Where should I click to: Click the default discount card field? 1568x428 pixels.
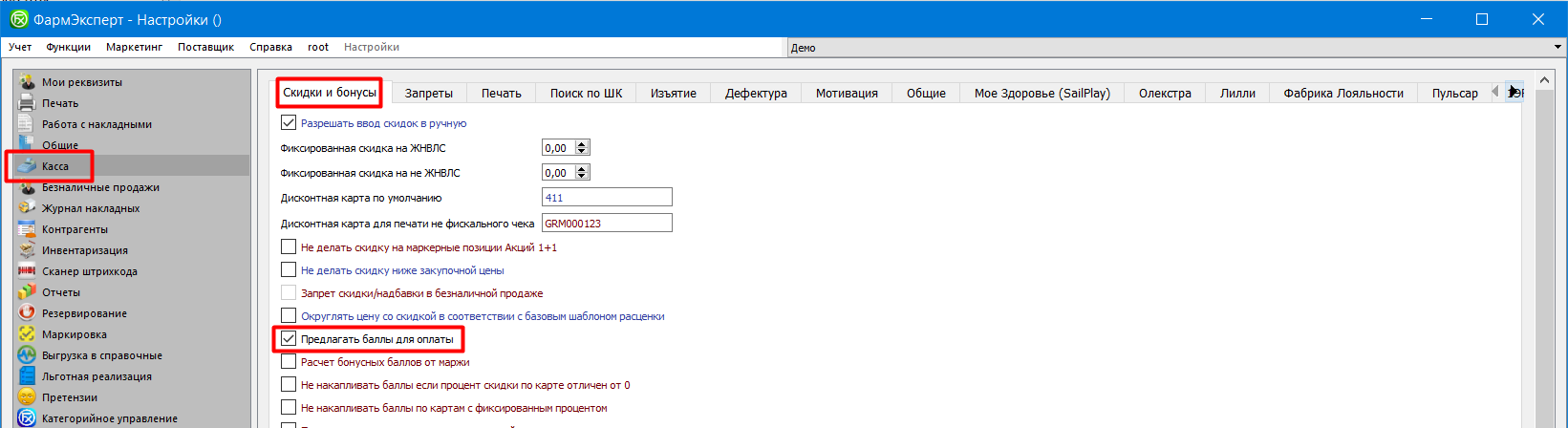coord(607,198)
